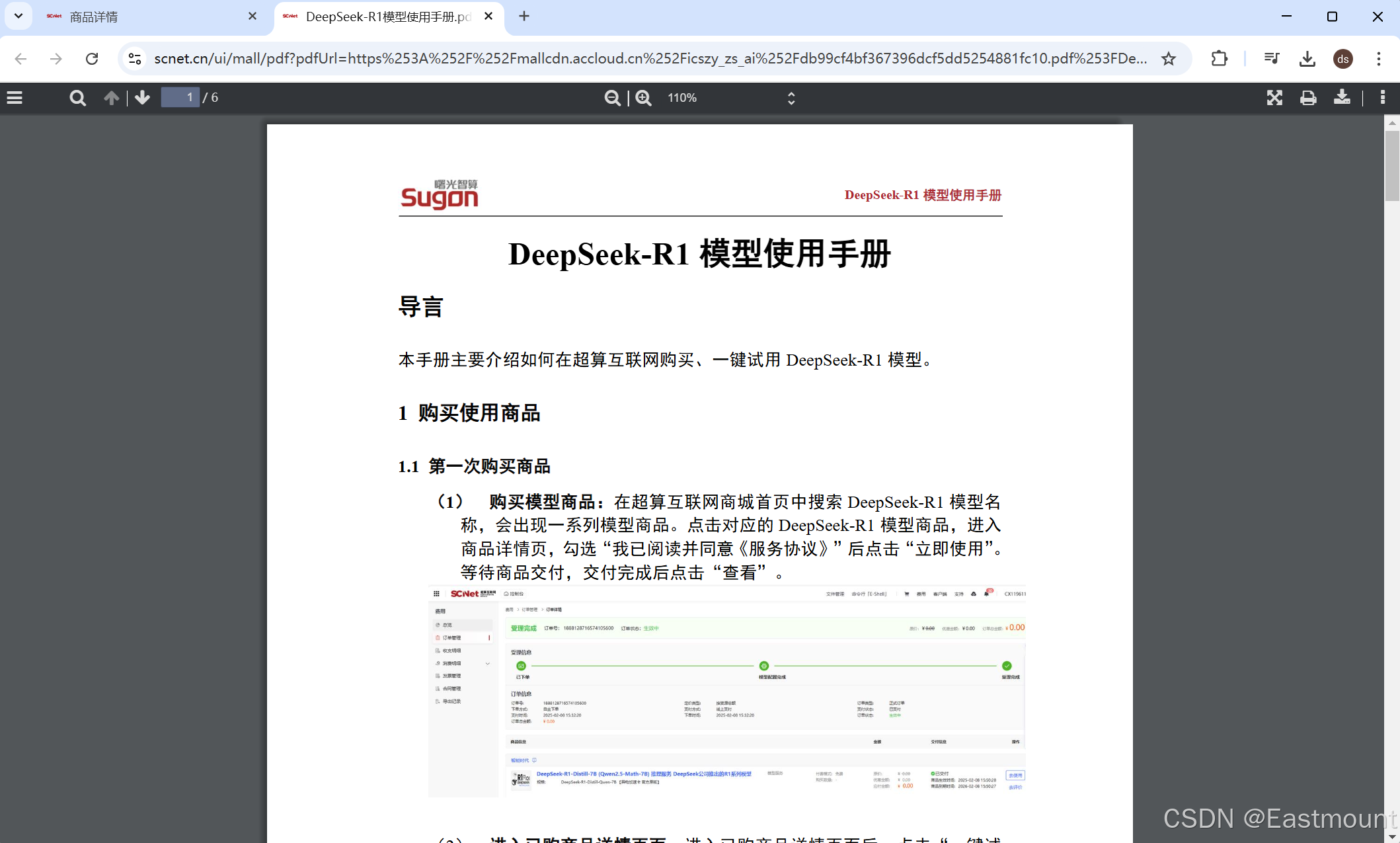Download the PDF from viewer toolbar

point(1342,98)
